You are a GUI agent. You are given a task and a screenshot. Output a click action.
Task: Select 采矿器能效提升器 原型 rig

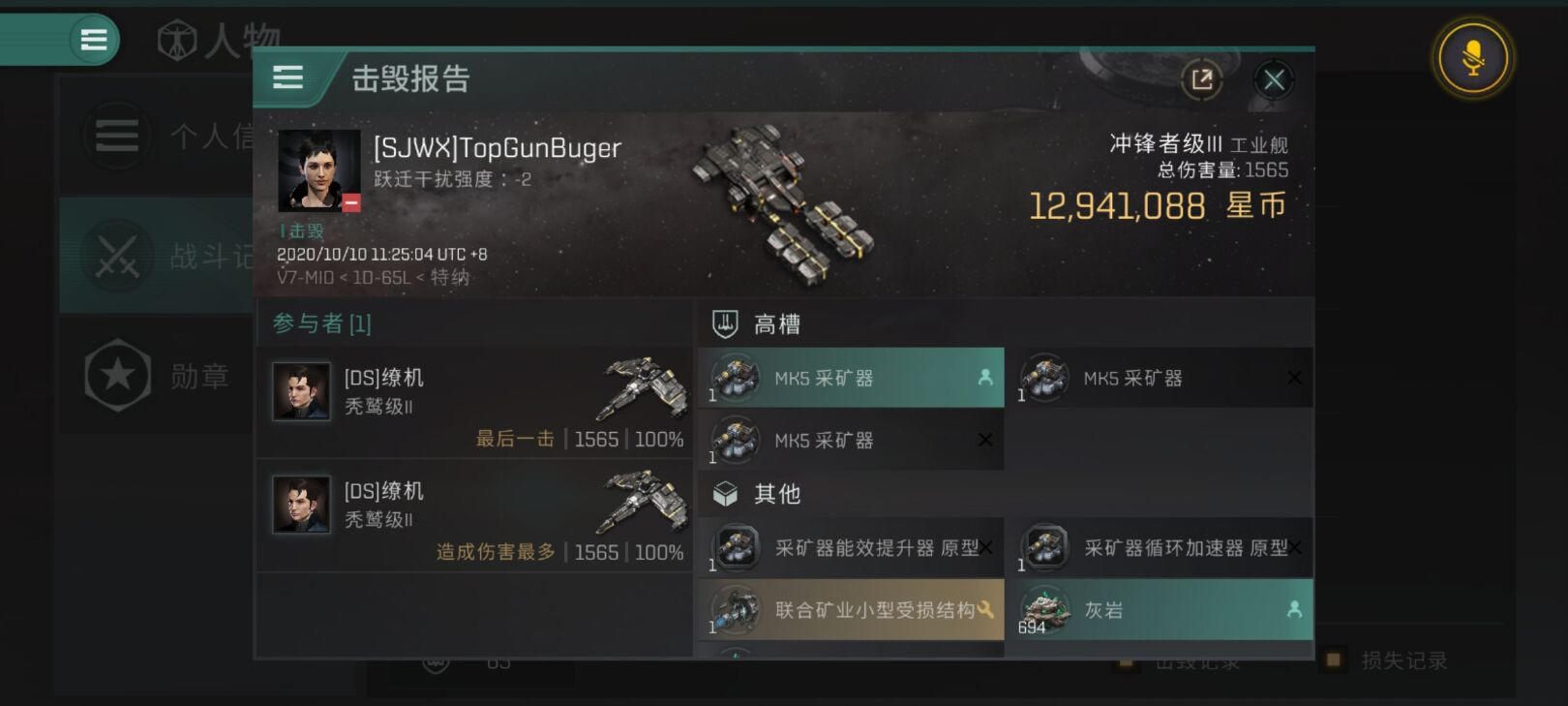[x=851, y=548]
